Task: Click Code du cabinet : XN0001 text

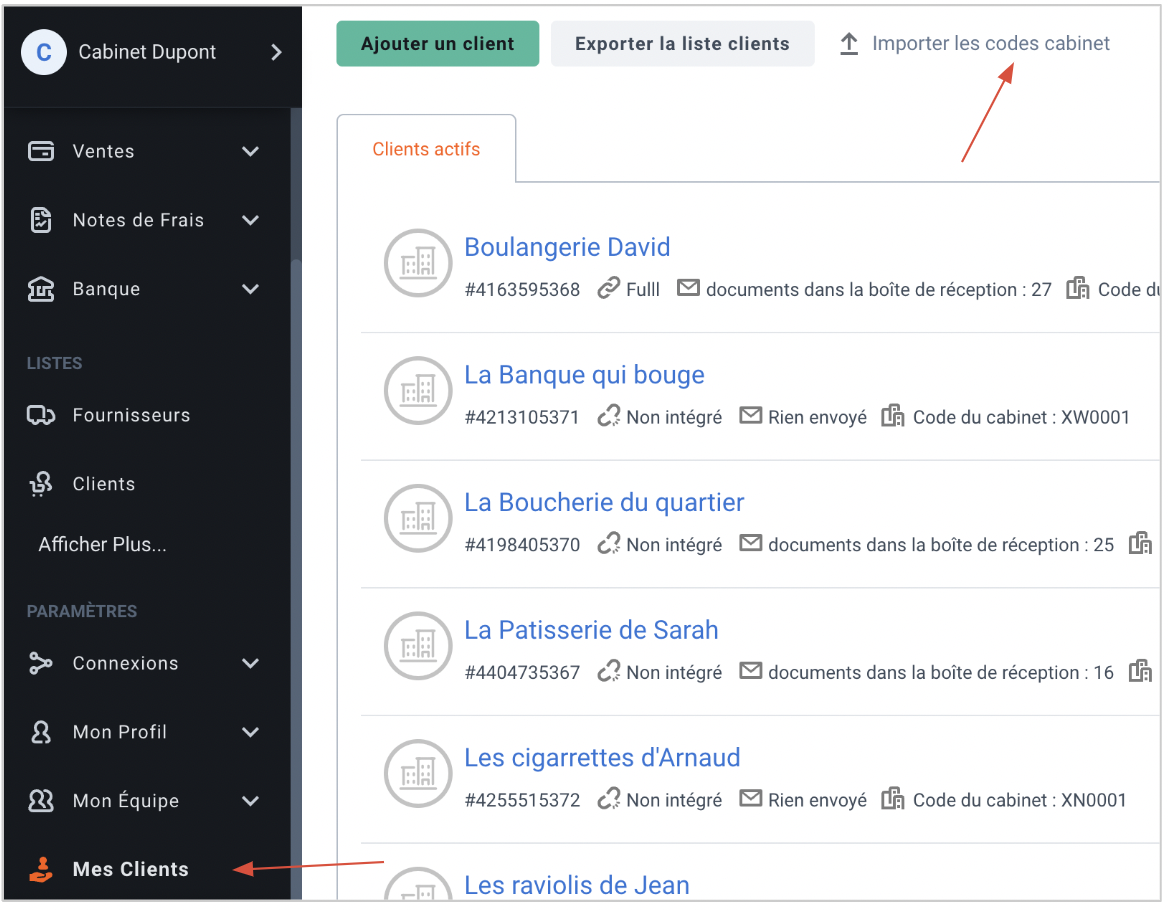Action: [1020, 800]
